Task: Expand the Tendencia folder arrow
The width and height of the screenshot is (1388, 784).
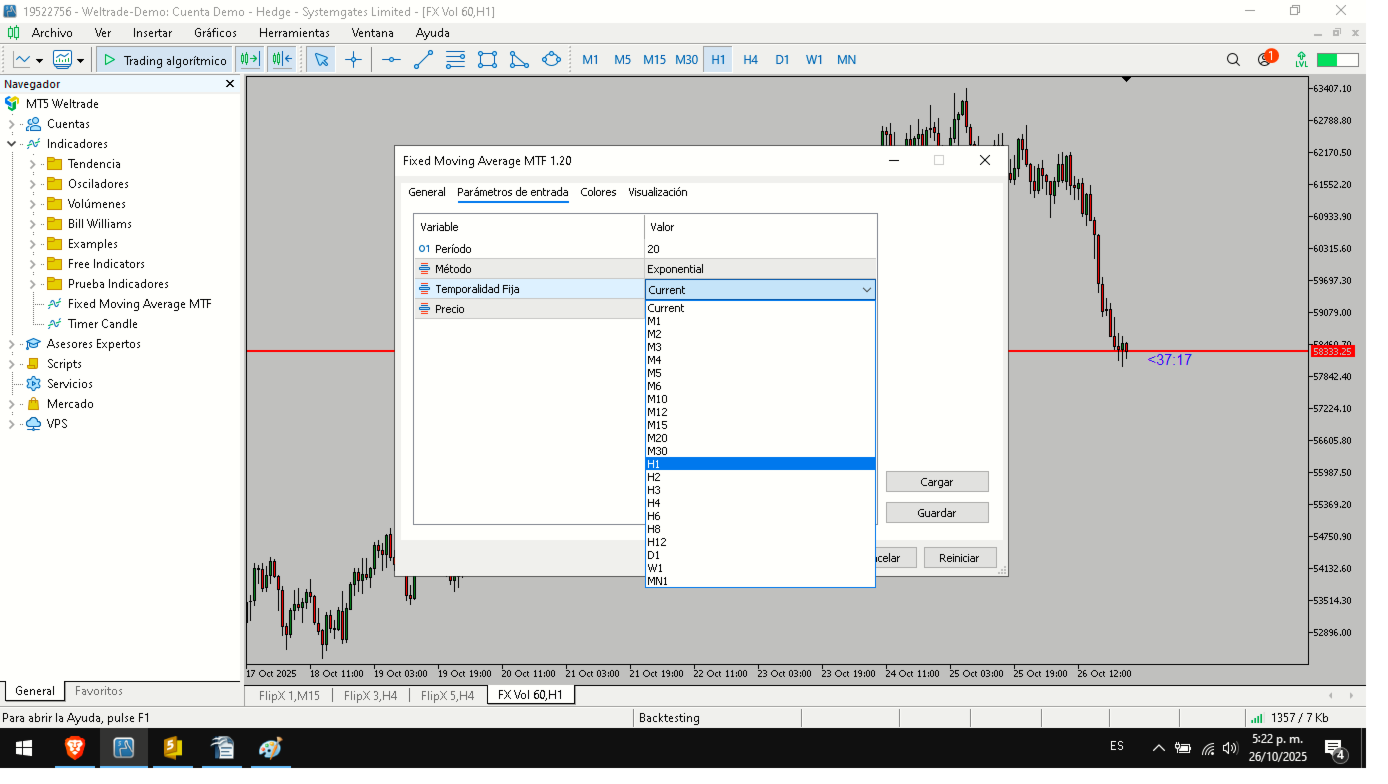Action: coord(33,164)
